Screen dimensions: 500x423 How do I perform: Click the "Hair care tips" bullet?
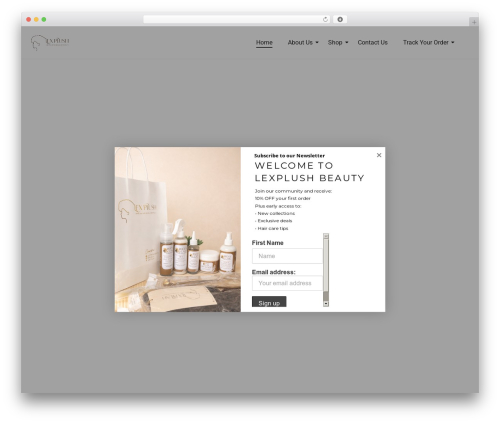coord(272,228)
